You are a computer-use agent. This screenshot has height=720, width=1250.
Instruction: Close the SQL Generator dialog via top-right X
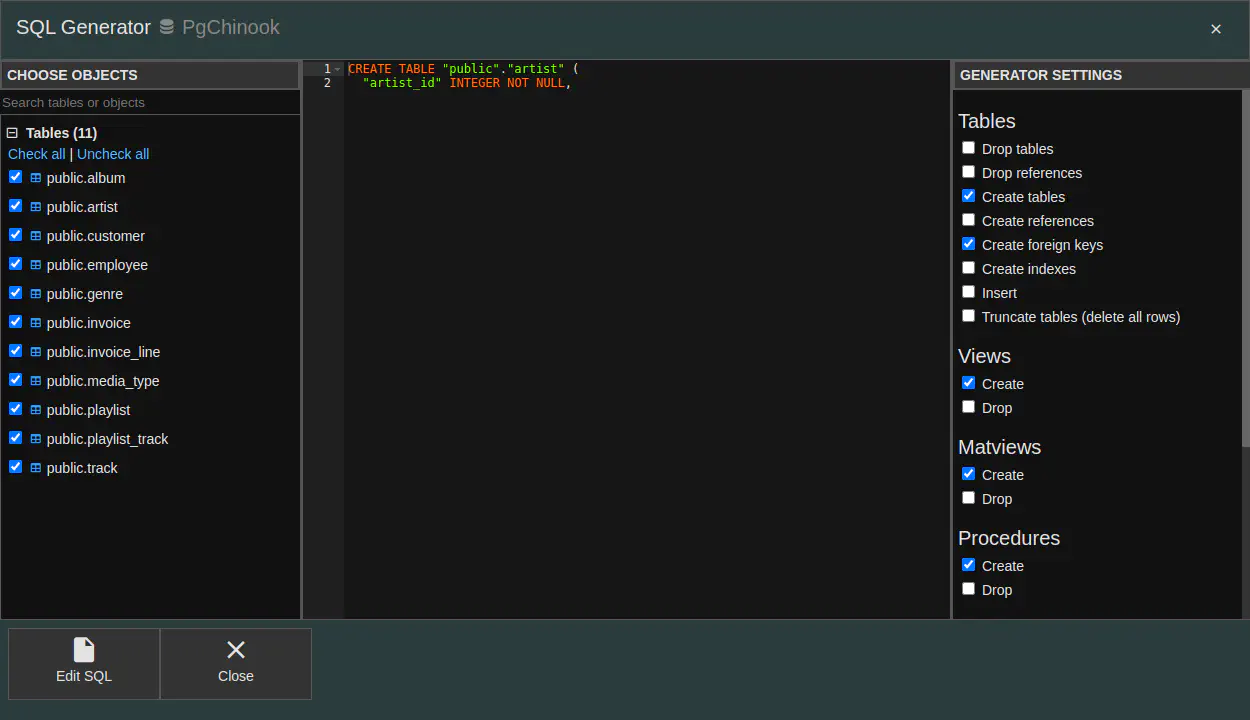[1216, 29]
